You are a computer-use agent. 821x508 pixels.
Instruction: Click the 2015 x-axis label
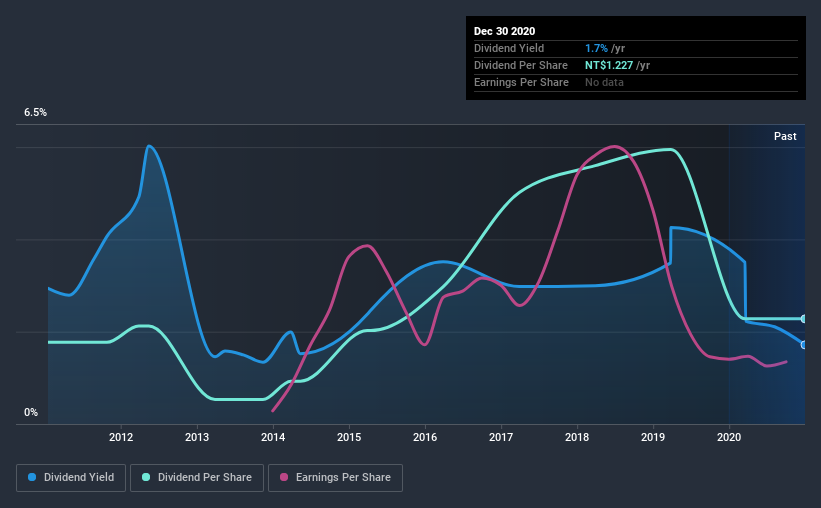(349, 437)
